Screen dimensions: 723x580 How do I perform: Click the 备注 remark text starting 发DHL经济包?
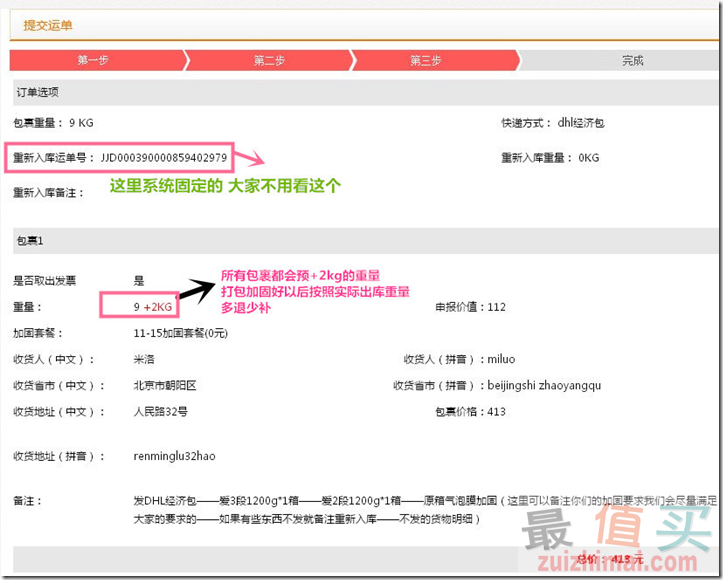point(425,510)
